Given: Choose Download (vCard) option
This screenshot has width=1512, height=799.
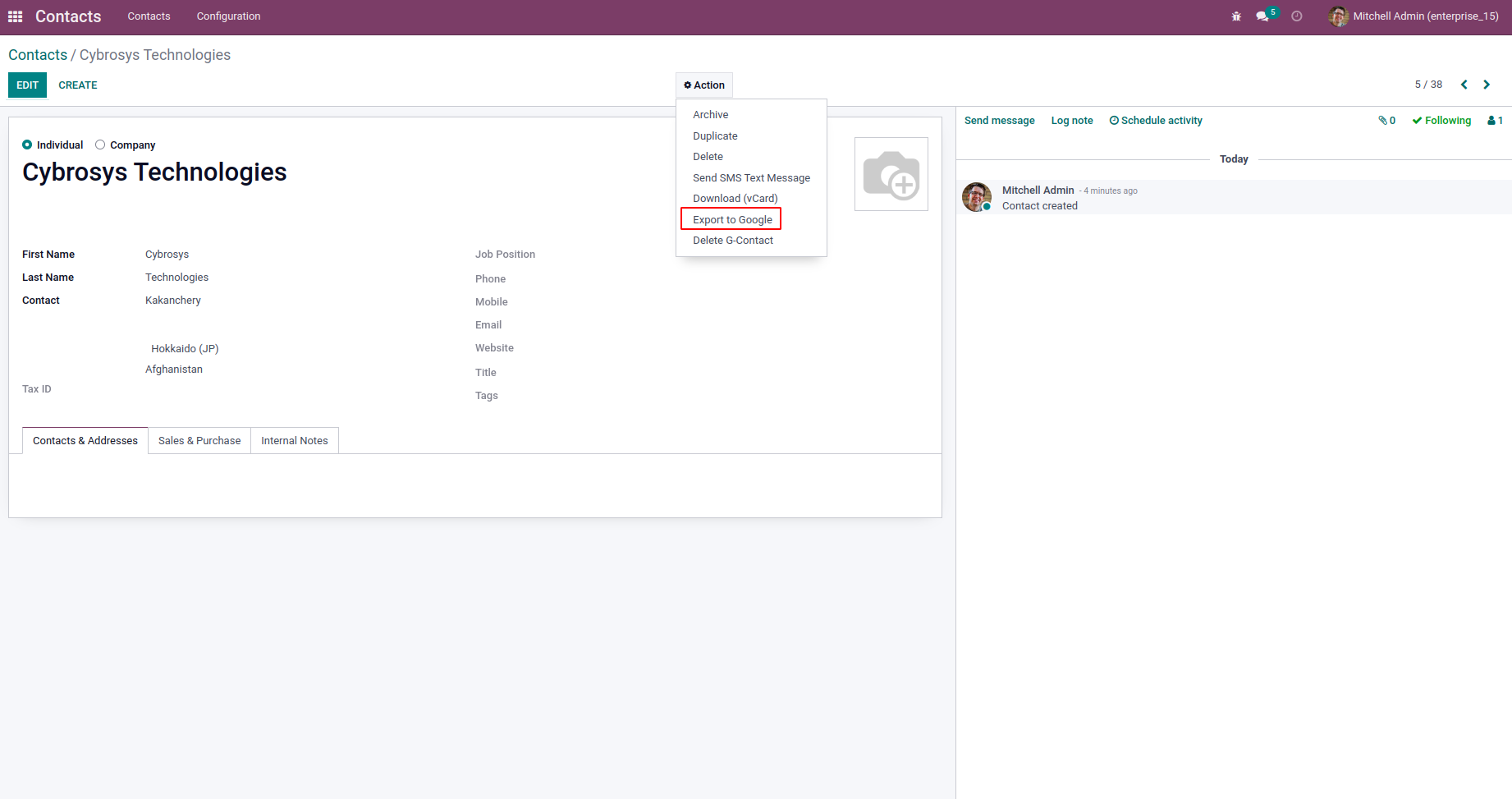Looking at the screenshot, I should pyautogui.click(x=751, y=199).
